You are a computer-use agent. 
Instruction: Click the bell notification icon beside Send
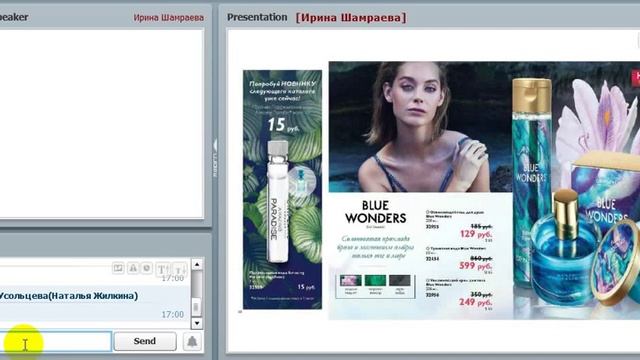click(x=192, y=341)
